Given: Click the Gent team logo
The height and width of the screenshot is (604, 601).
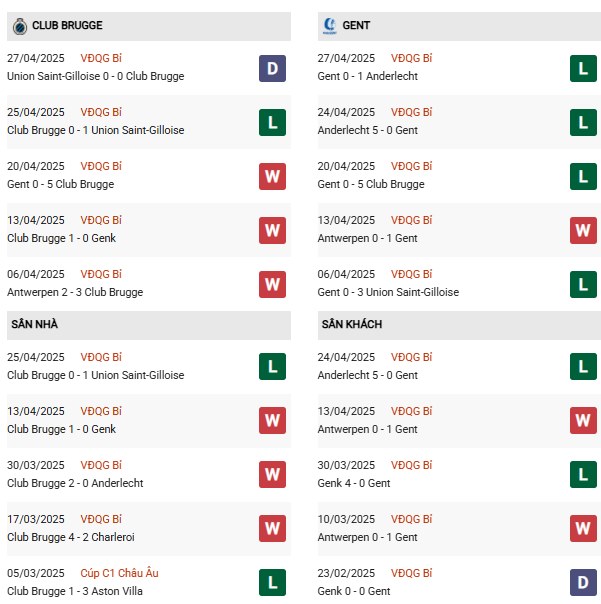Looking at the screenshot, I should (329, 25).
